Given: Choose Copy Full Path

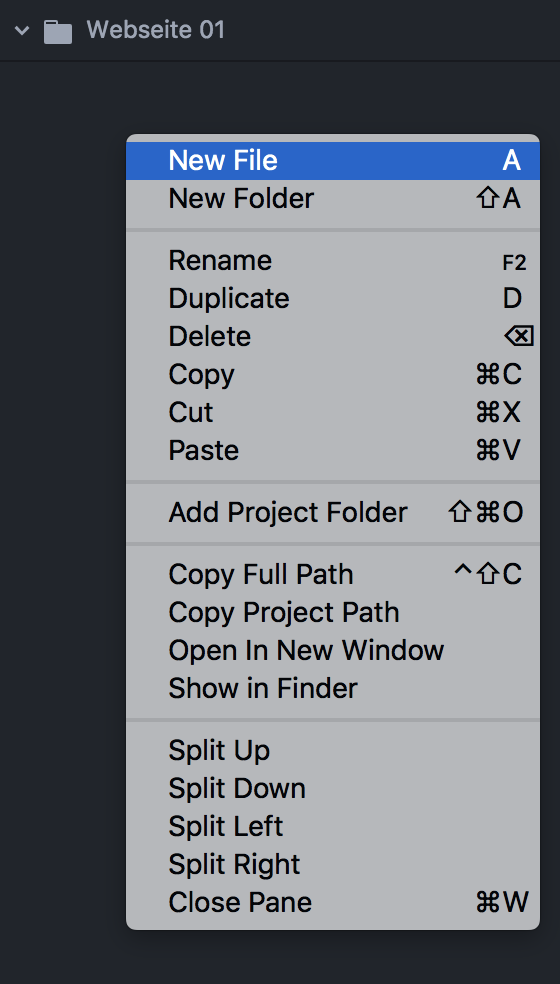Looking at the screenshot, I should (333, 575).
